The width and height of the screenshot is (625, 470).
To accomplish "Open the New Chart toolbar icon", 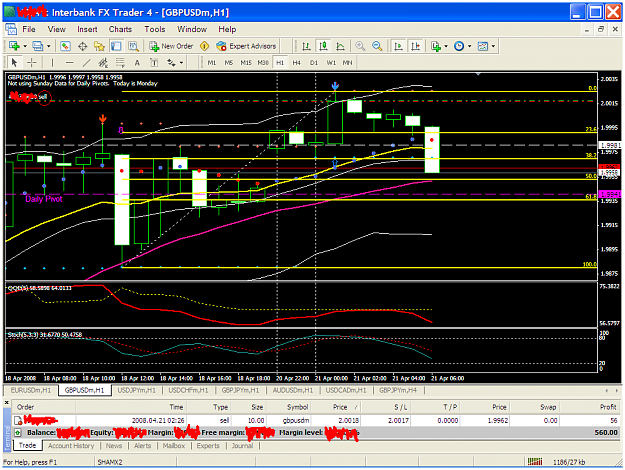I will pyautogui.click(x=14, y=46).
